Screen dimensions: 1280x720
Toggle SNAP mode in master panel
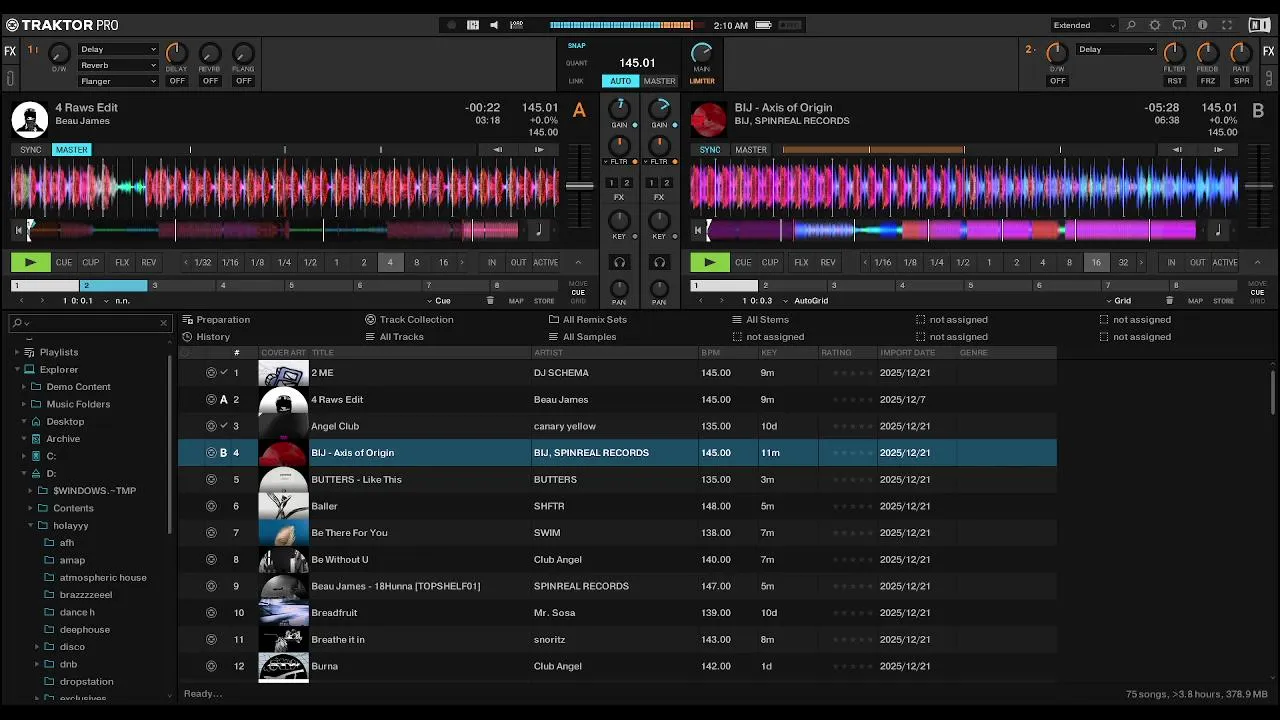[x=577, y=46]
